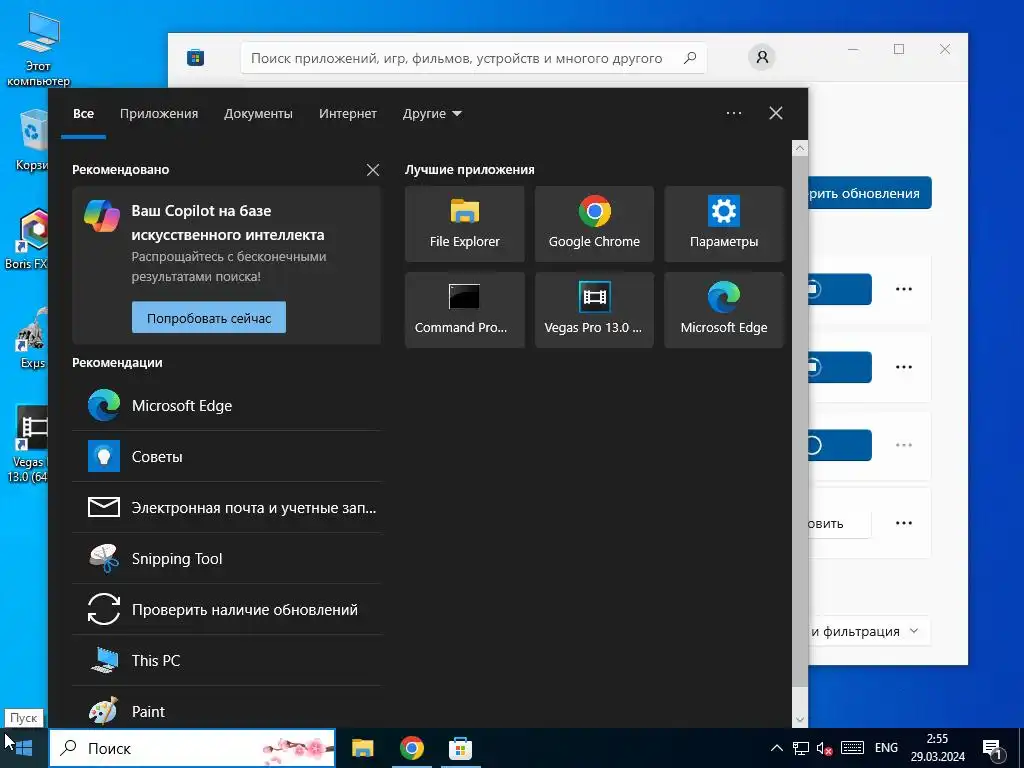Open more options for third Store update row
This screenshot has width=1024, height=768.
(x=904, y=445)
